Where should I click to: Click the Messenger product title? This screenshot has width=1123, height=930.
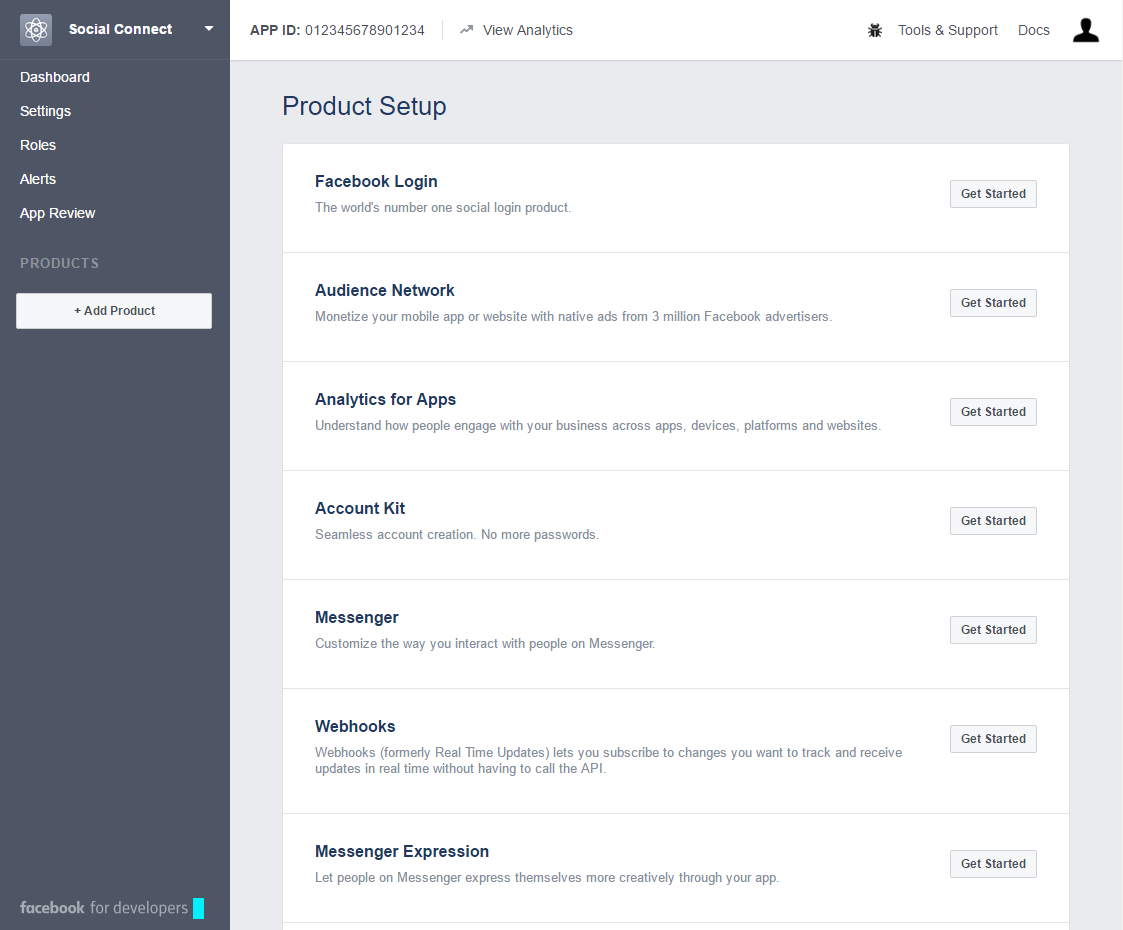[357, 618]
